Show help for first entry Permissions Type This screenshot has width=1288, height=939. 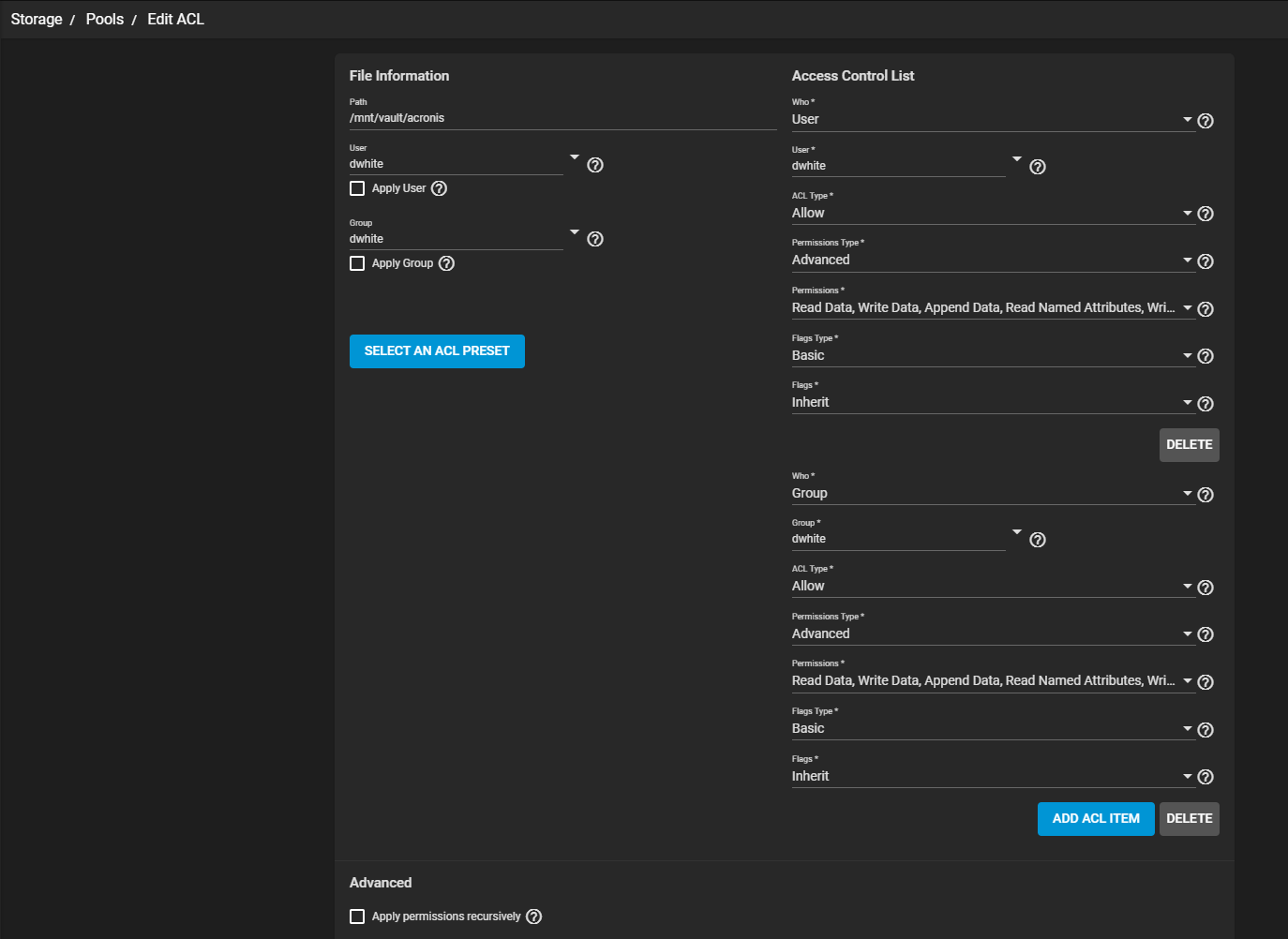[1206, 261]
